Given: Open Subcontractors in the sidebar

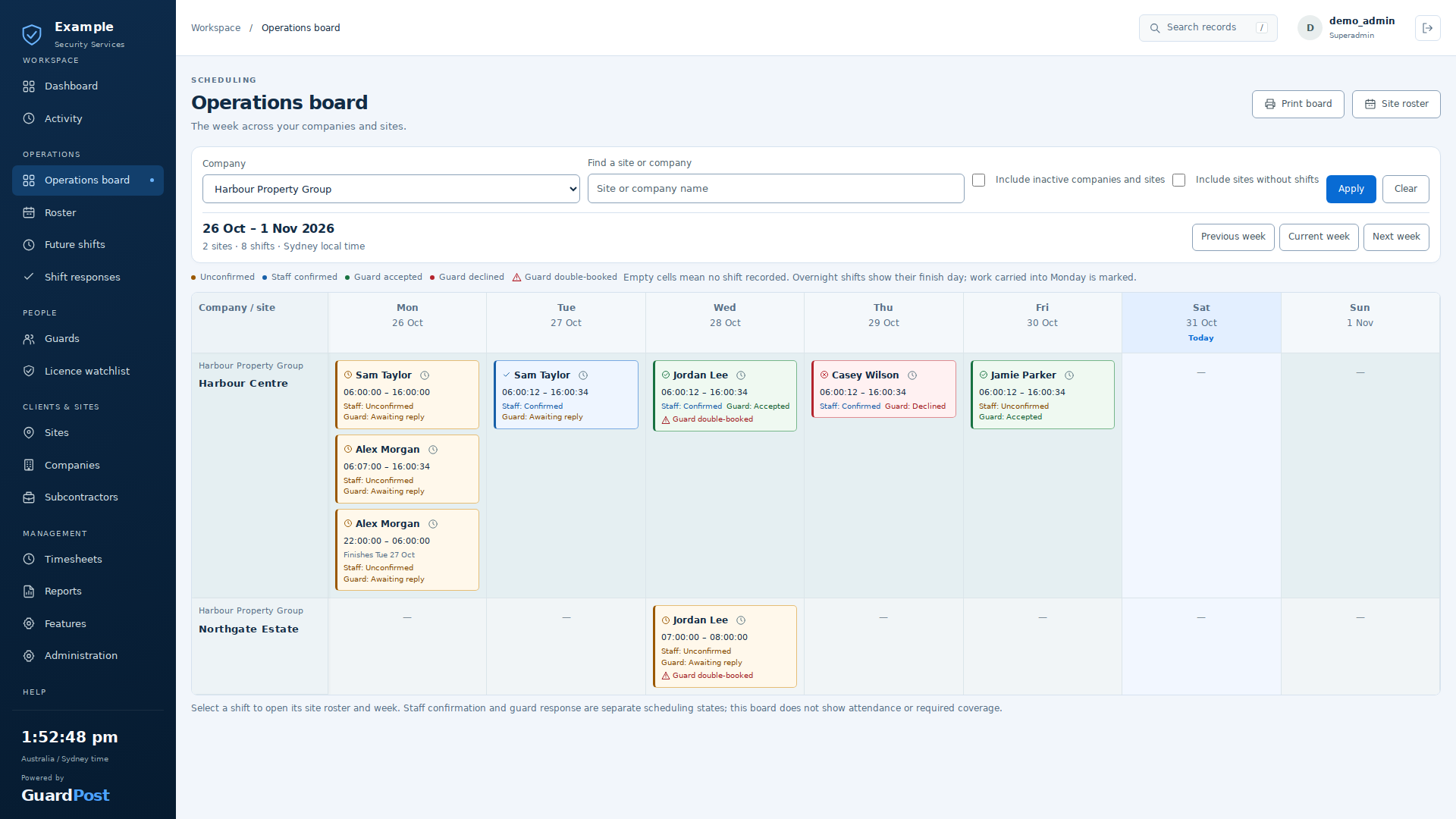Looking at the screenshot, I should (88, 497).
